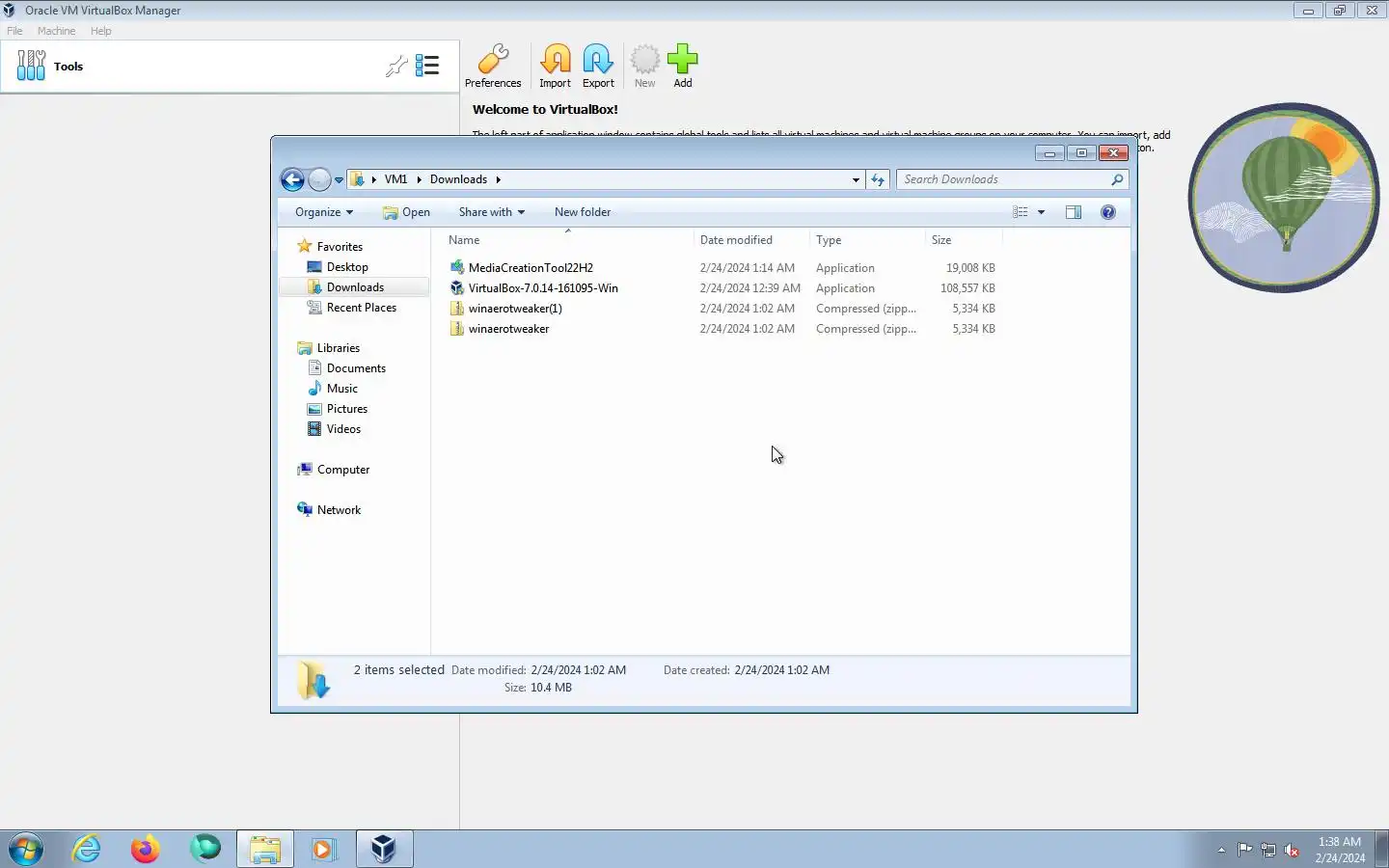This screenshot has height=868, width=1389.
Task: Expand the Downloads breadcrumb arrow
Action: coord(498,179)
